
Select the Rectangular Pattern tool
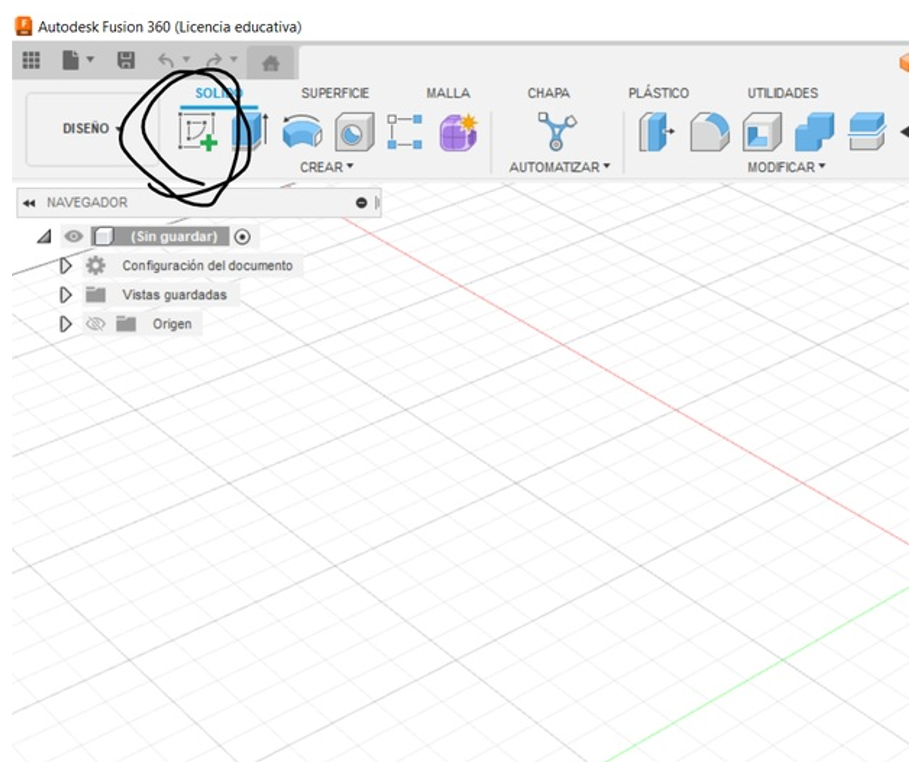coord(405,132)
